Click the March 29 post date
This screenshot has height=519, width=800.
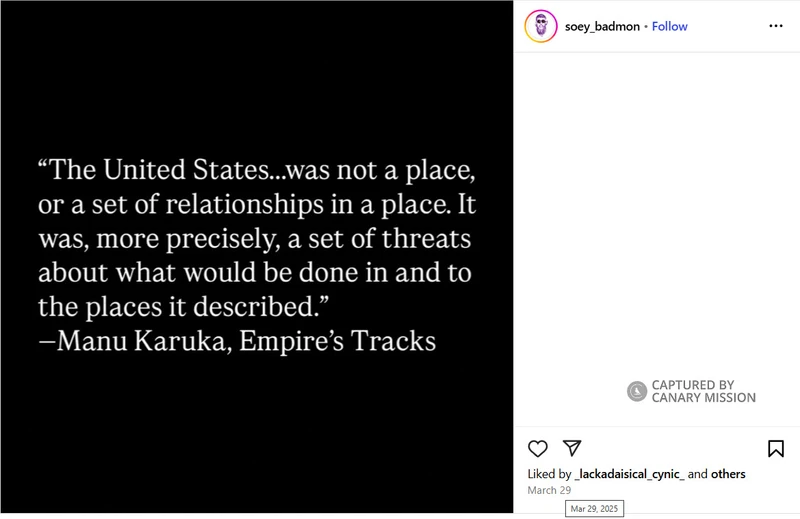point(549,490)
